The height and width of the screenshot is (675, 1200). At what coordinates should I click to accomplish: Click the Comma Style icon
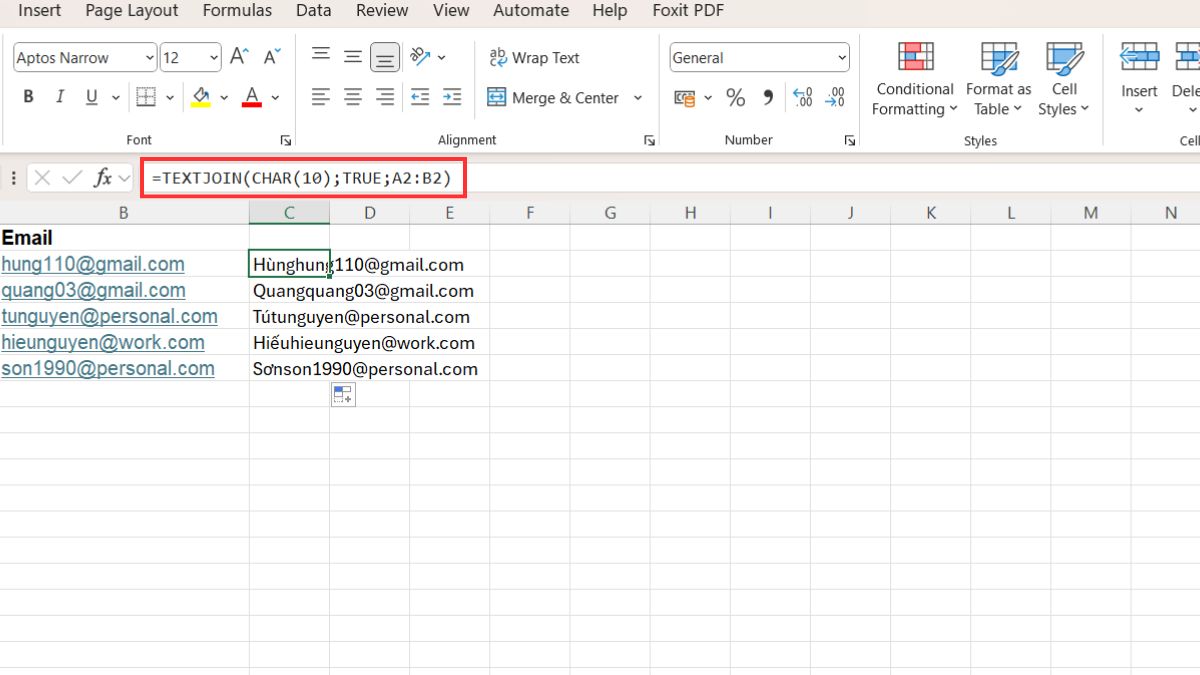tap(768, 98)
